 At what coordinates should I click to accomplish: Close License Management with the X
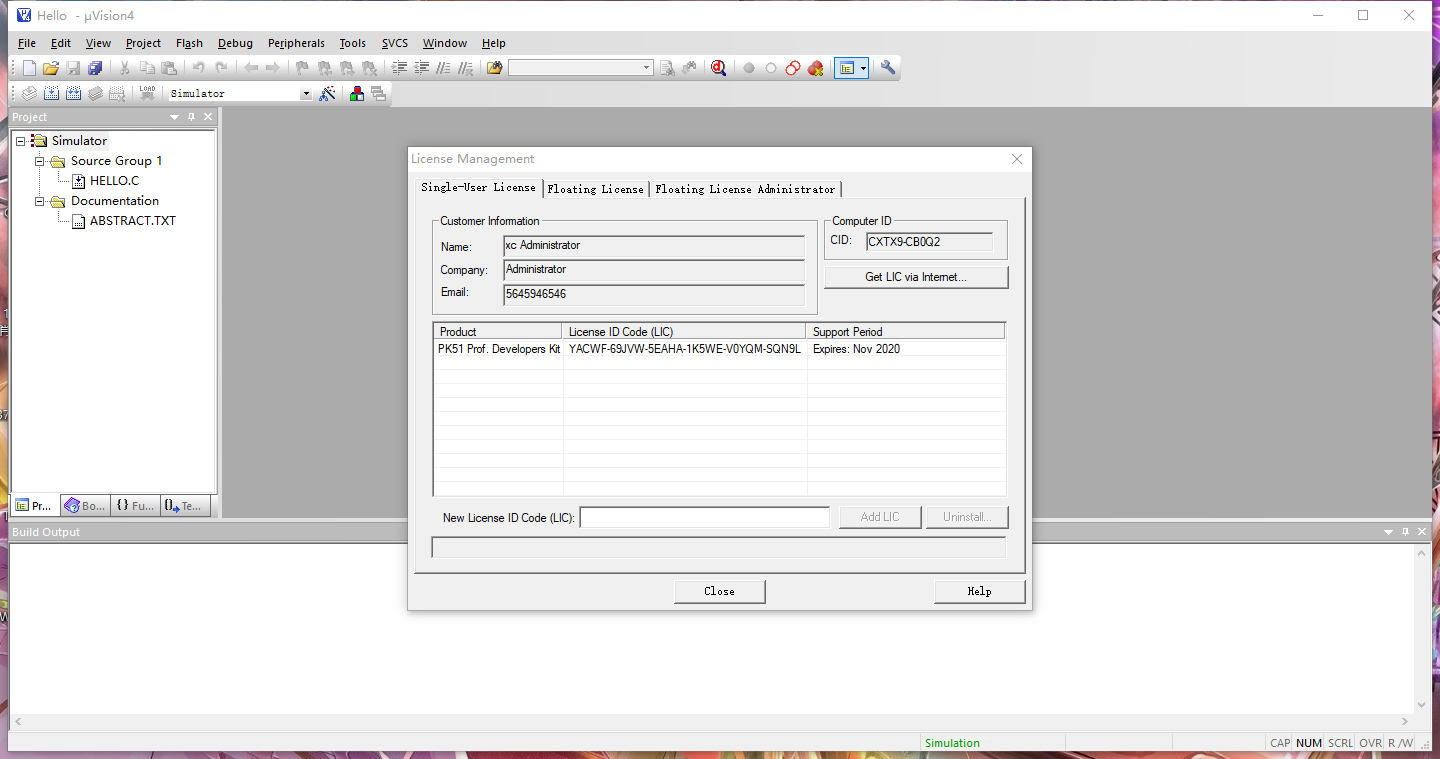click(1017, 159)
